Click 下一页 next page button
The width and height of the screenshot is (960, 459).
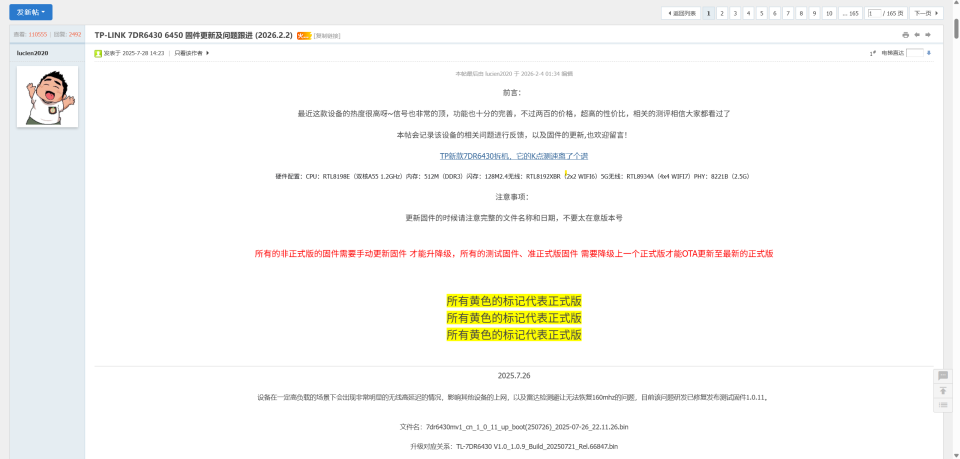[926, 13]
